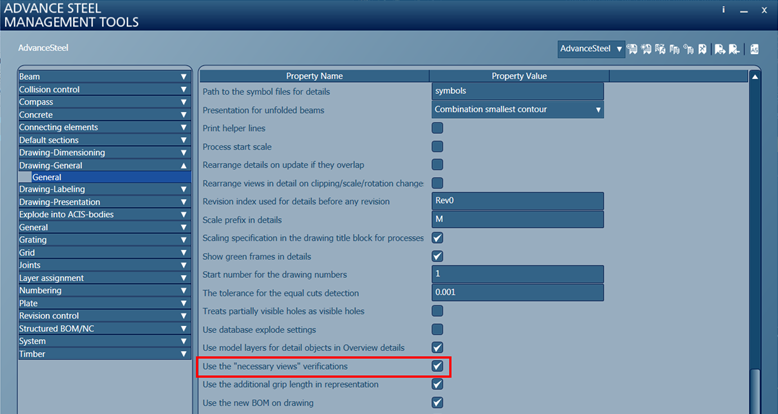Open the AdvanceSteel profile dropdown
This screenshot has width=778, height=414.
click(591, 49)
